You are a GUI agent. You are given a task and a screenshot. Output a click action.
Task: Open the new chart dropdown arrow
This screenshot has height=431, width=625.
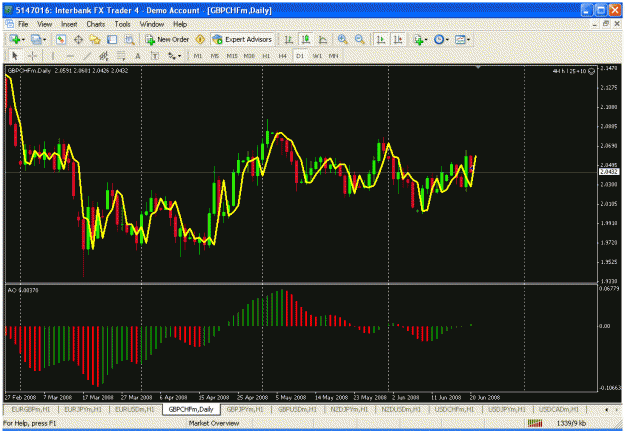23,39
